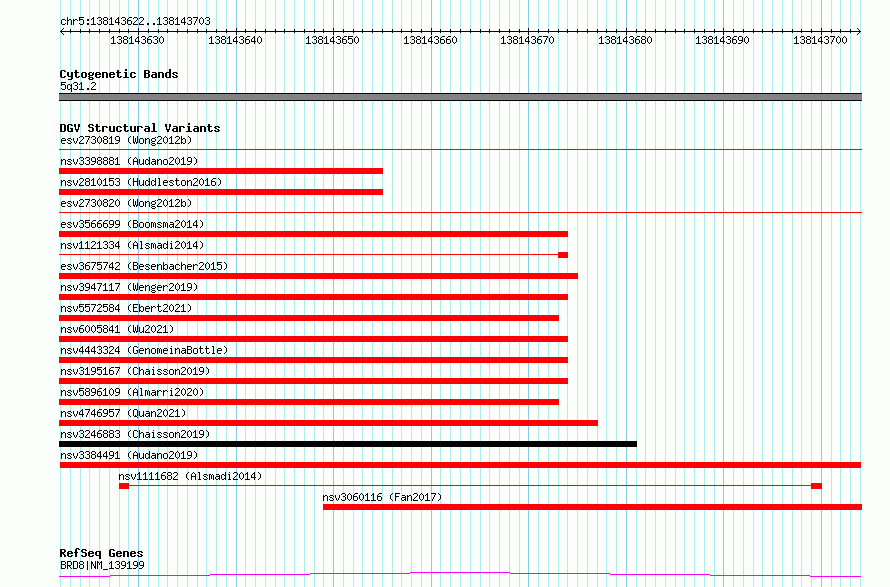Image resolution: width=890 pixels, height=587 pixels.
Task: Click the nsv3947117 (Wenger2019) label
Action: 129,287
